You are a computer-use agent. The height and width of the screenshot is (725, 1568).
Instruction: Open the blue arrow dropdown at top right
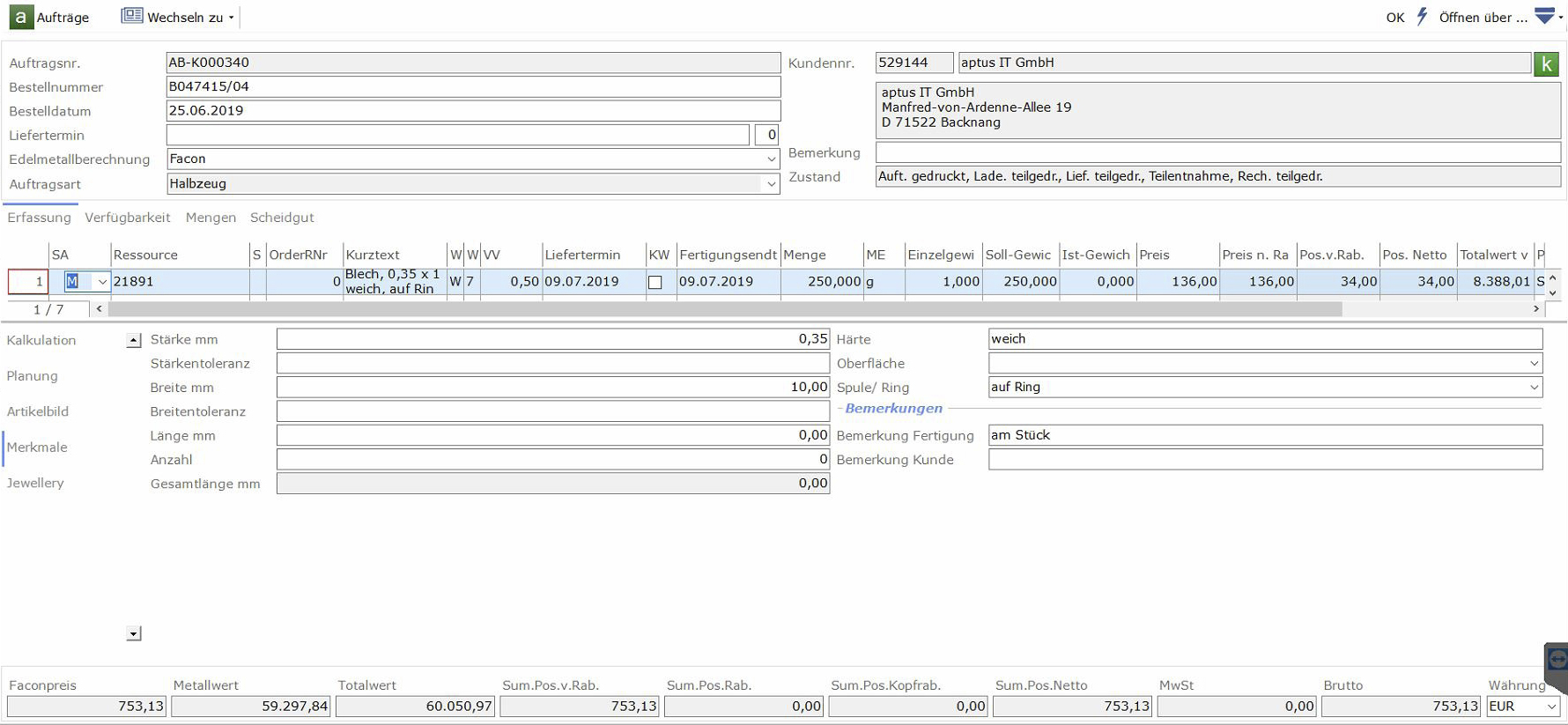click(x=1548, y=16)
